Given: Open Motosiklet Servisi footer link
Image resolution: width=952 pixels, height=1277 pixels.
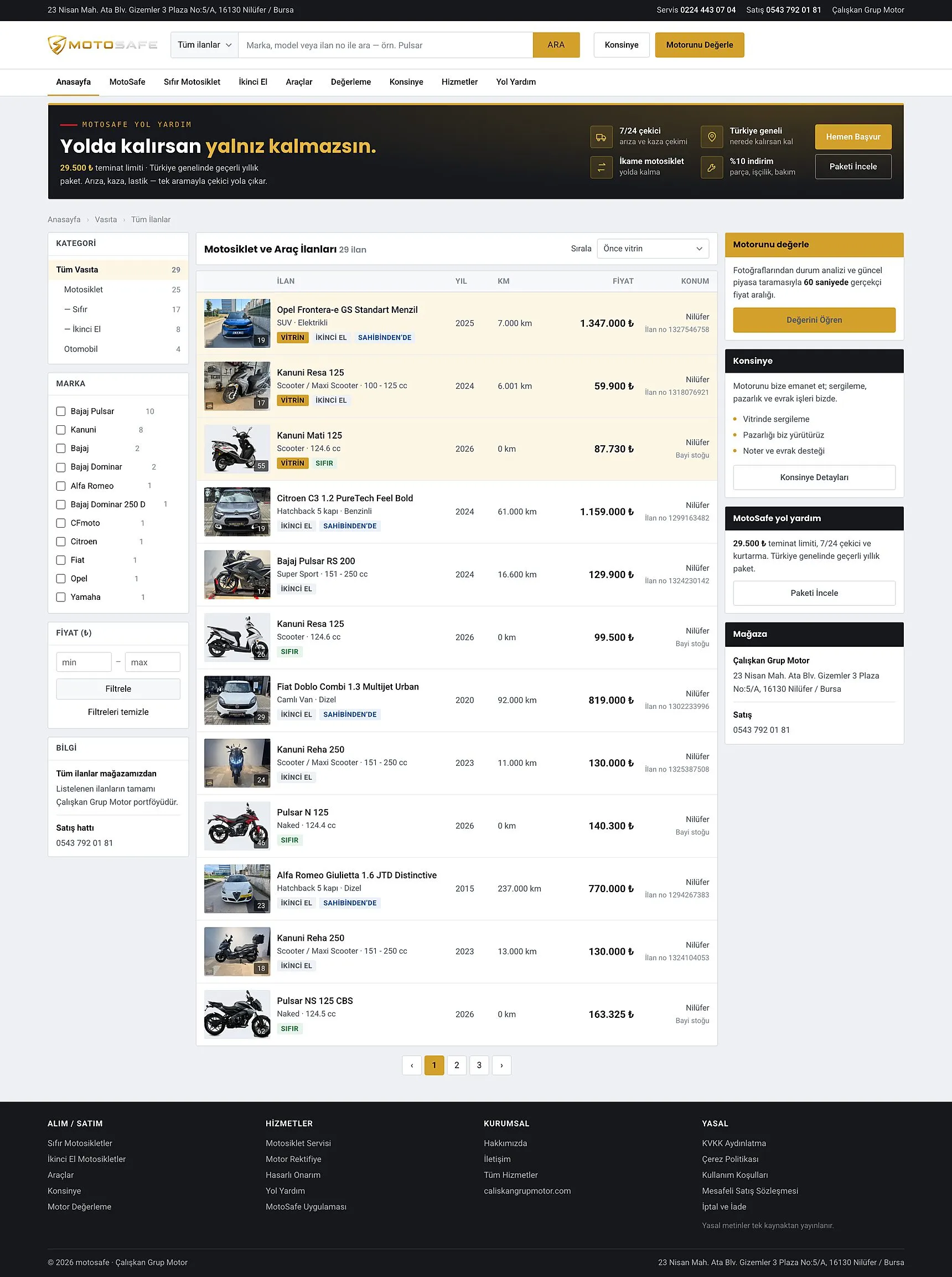Looking at the screenshot, I should click(298, 1143).
